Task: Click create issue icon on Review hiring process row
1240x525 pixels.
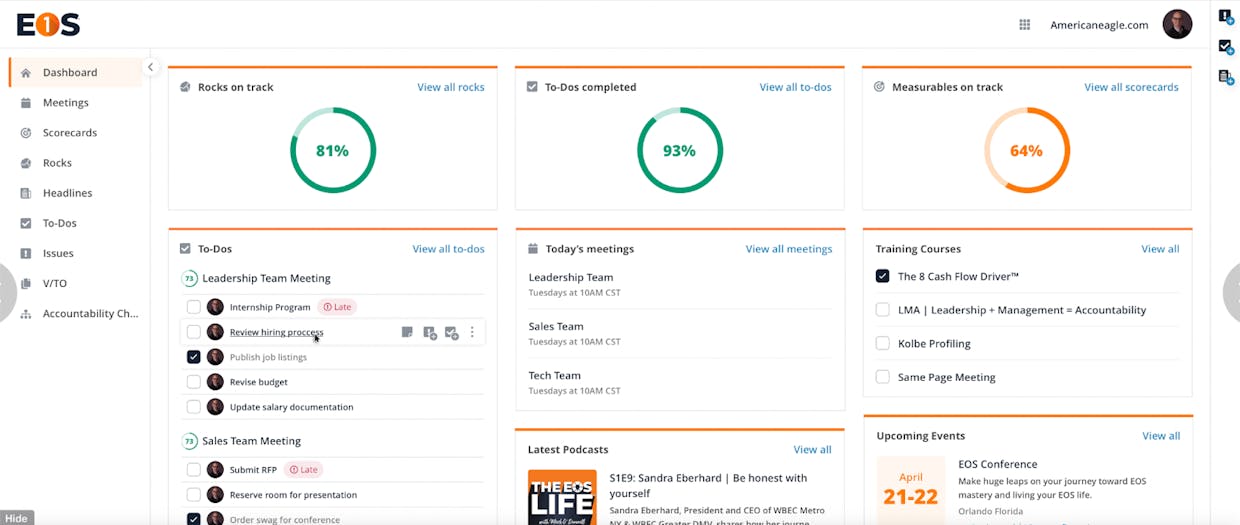Action: coord(429,333)
